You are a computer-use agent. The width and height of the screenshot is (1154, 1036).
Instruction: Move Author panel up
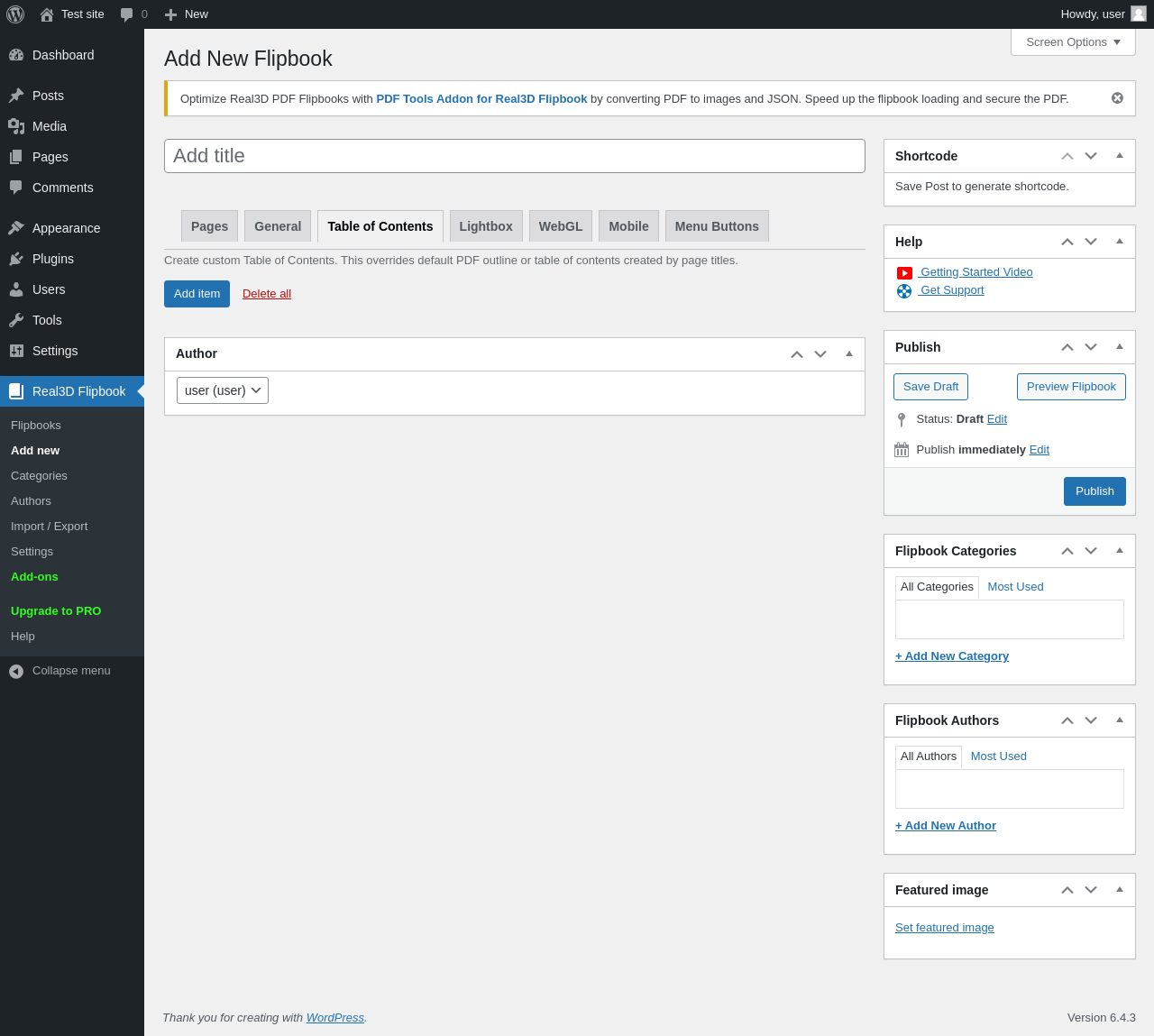tap(797, 354)
